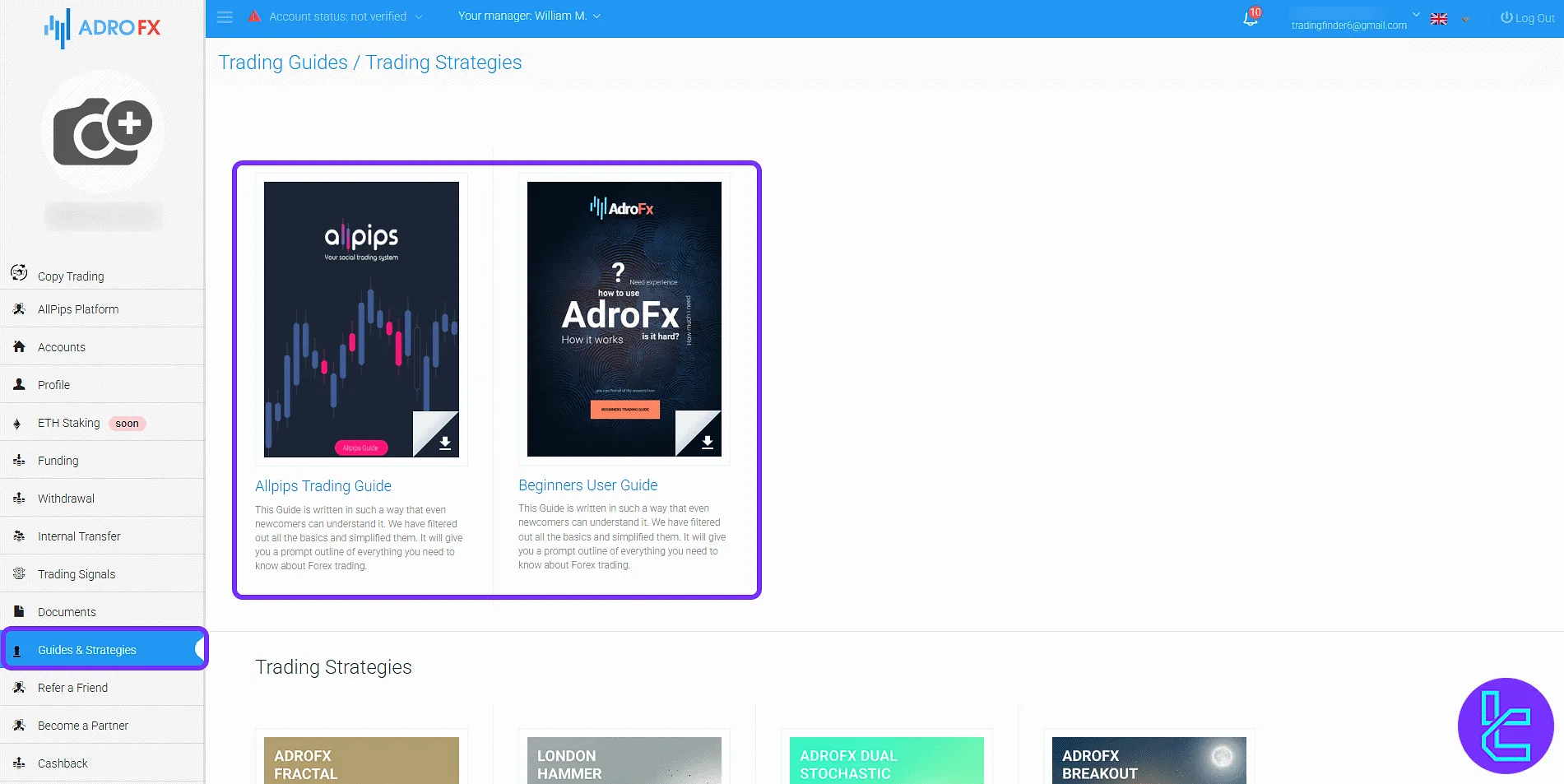Click the Cashback menu label
The image size is (1564, 784).
tap(63, 763)
